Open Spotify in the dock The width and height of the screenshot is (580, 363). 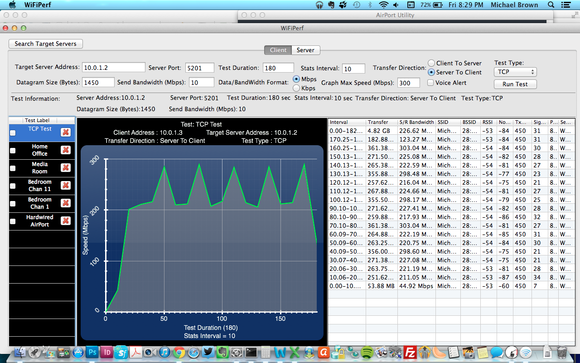click(367, 353)
